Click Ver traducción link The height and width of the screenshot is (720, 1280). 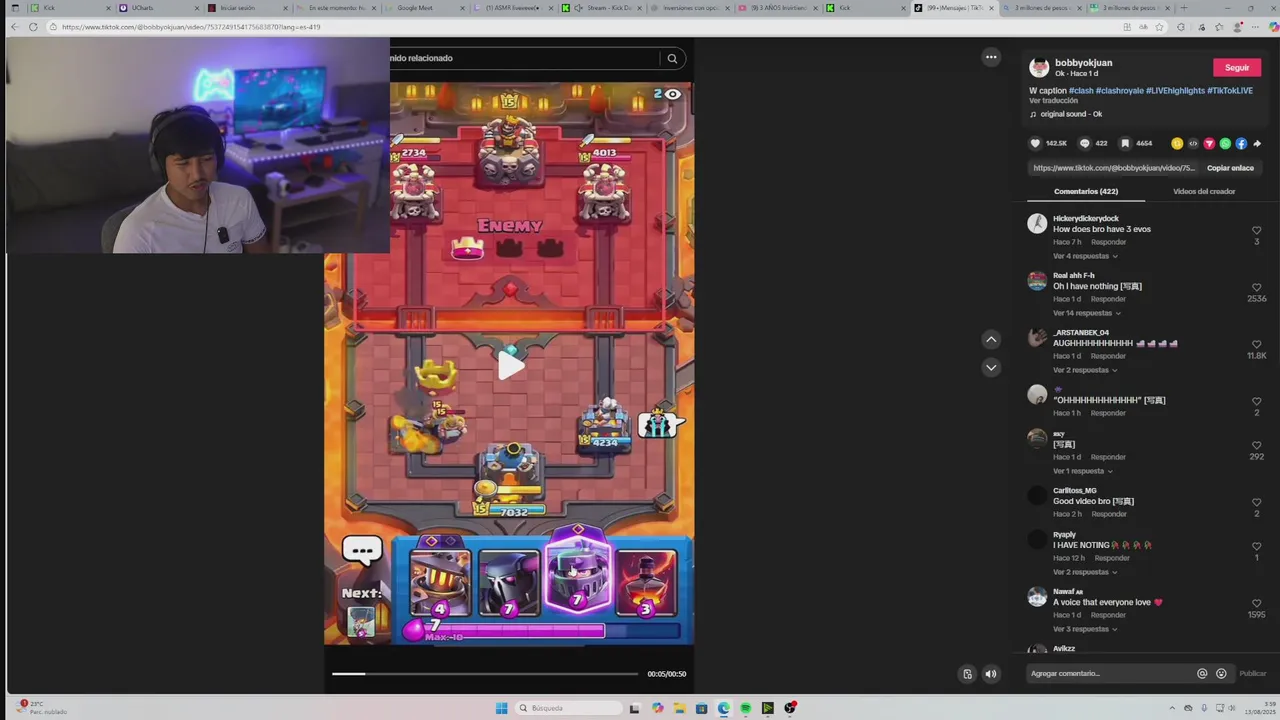click(1053, 100)
